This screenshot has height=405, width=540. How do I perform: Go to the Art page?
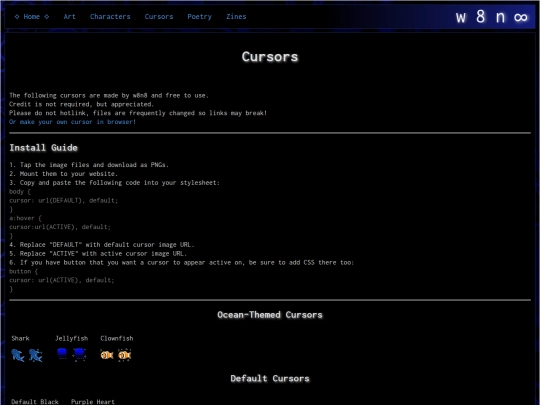(x=69, y=17)
